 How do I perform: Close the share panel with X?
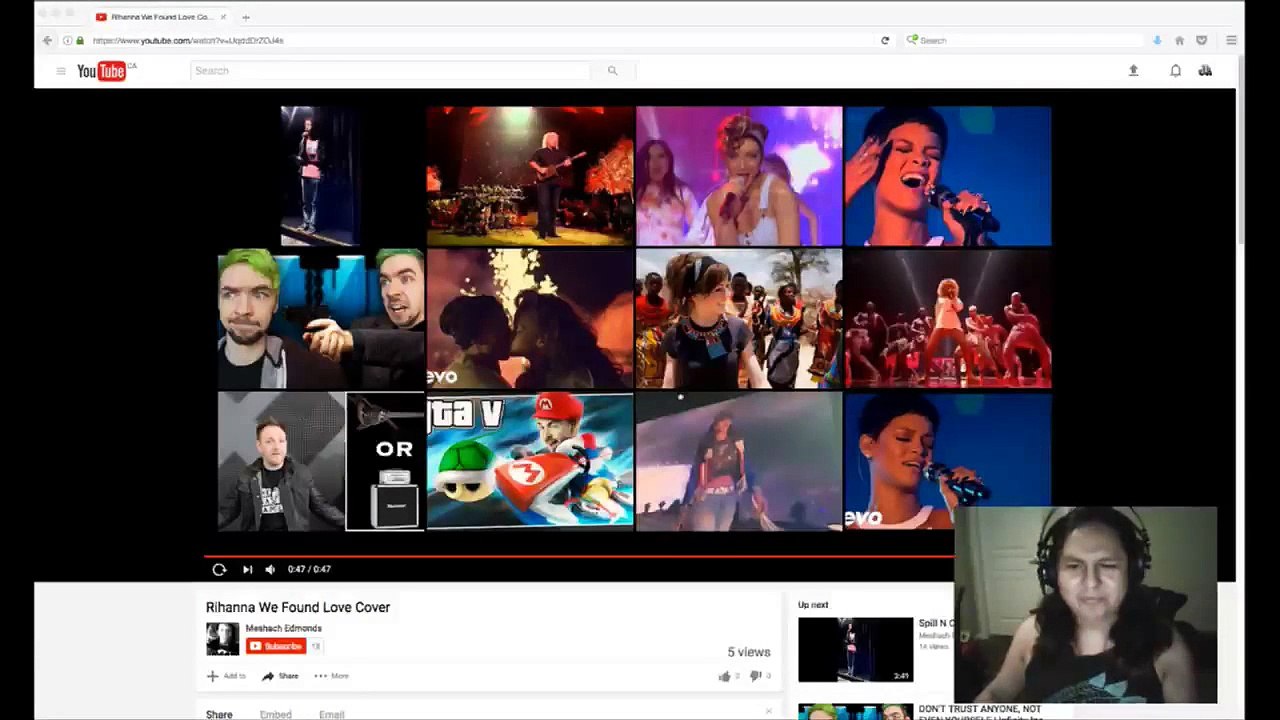click(x=768, y=712)
